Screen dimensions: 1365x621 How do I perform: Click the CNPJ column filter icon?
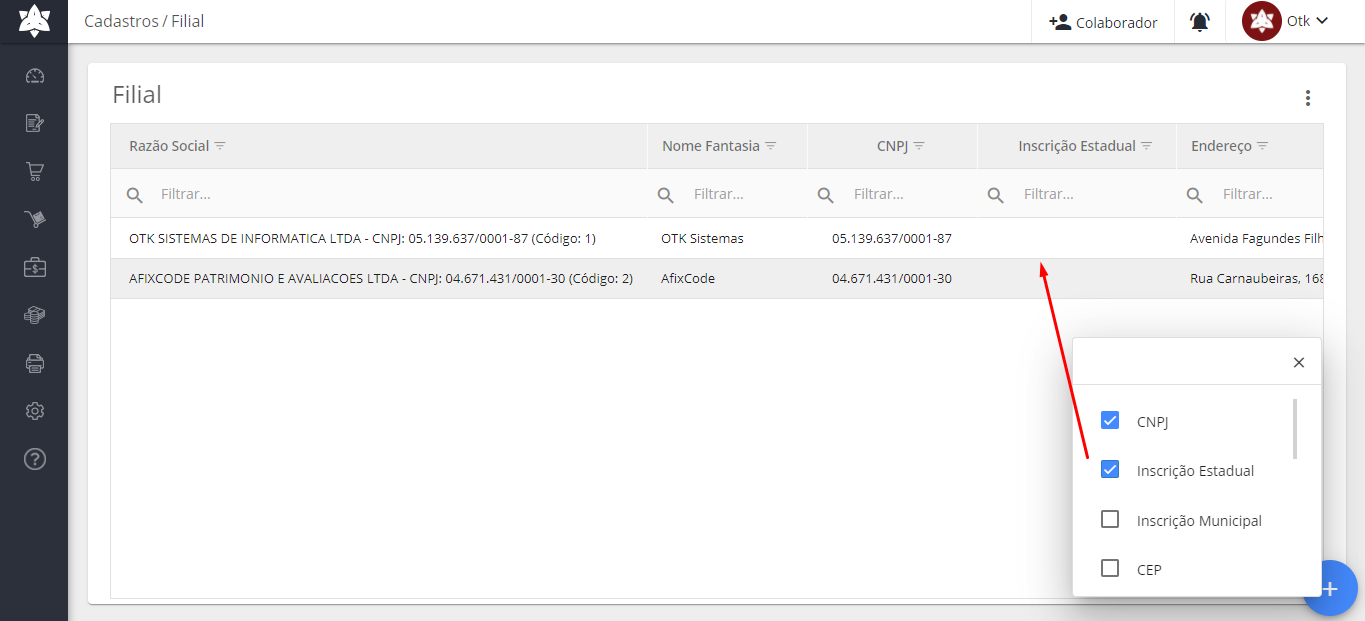click(919, 146)
